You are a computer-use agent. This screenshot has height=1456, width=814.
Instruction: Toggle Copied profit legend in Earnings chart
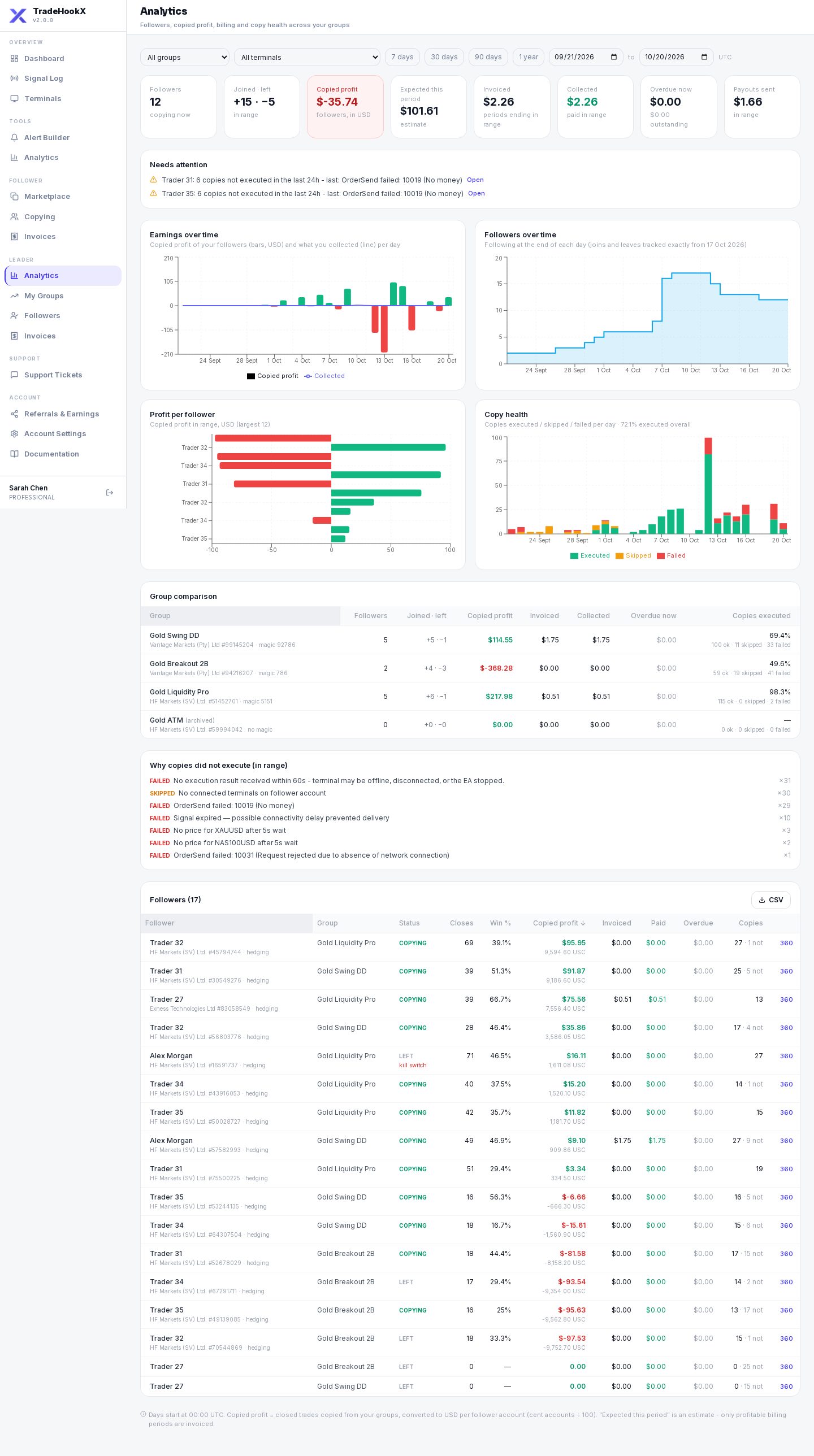coord(272,376)
